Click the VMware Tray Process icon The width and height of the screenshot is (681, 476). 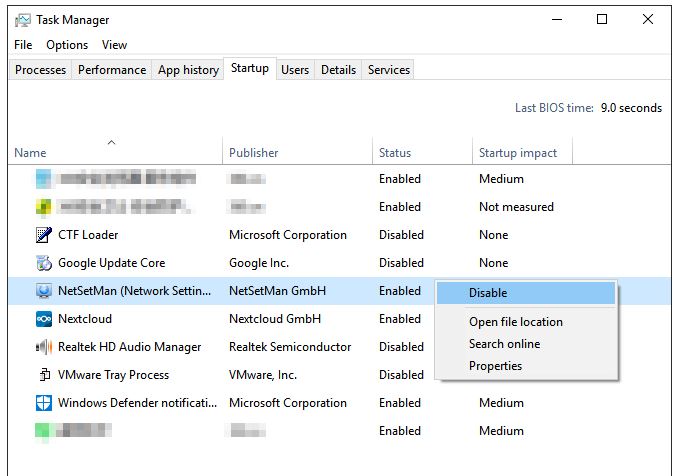coord(44,374)
